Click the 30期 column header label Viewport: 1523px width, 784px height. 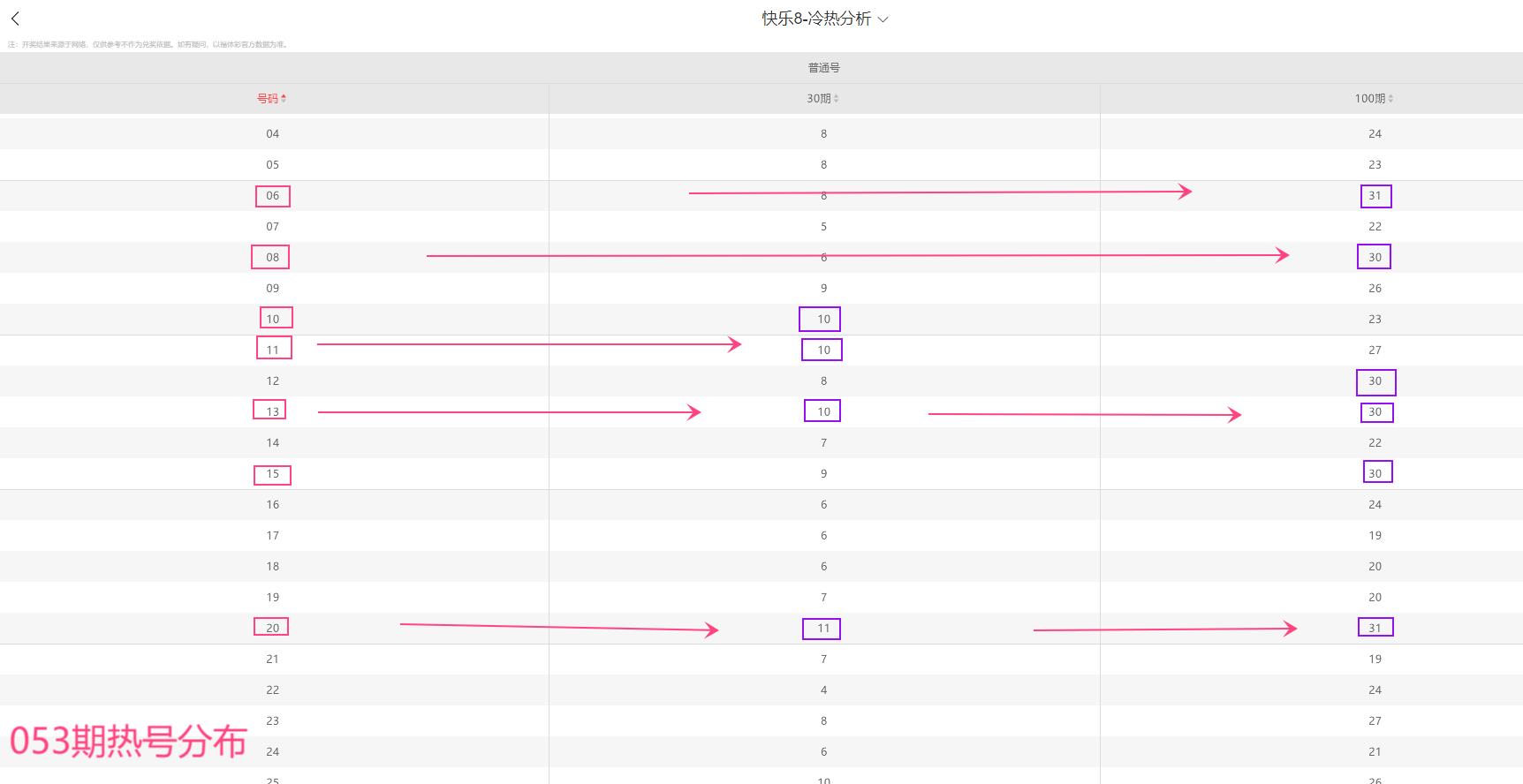click(818, 99)
